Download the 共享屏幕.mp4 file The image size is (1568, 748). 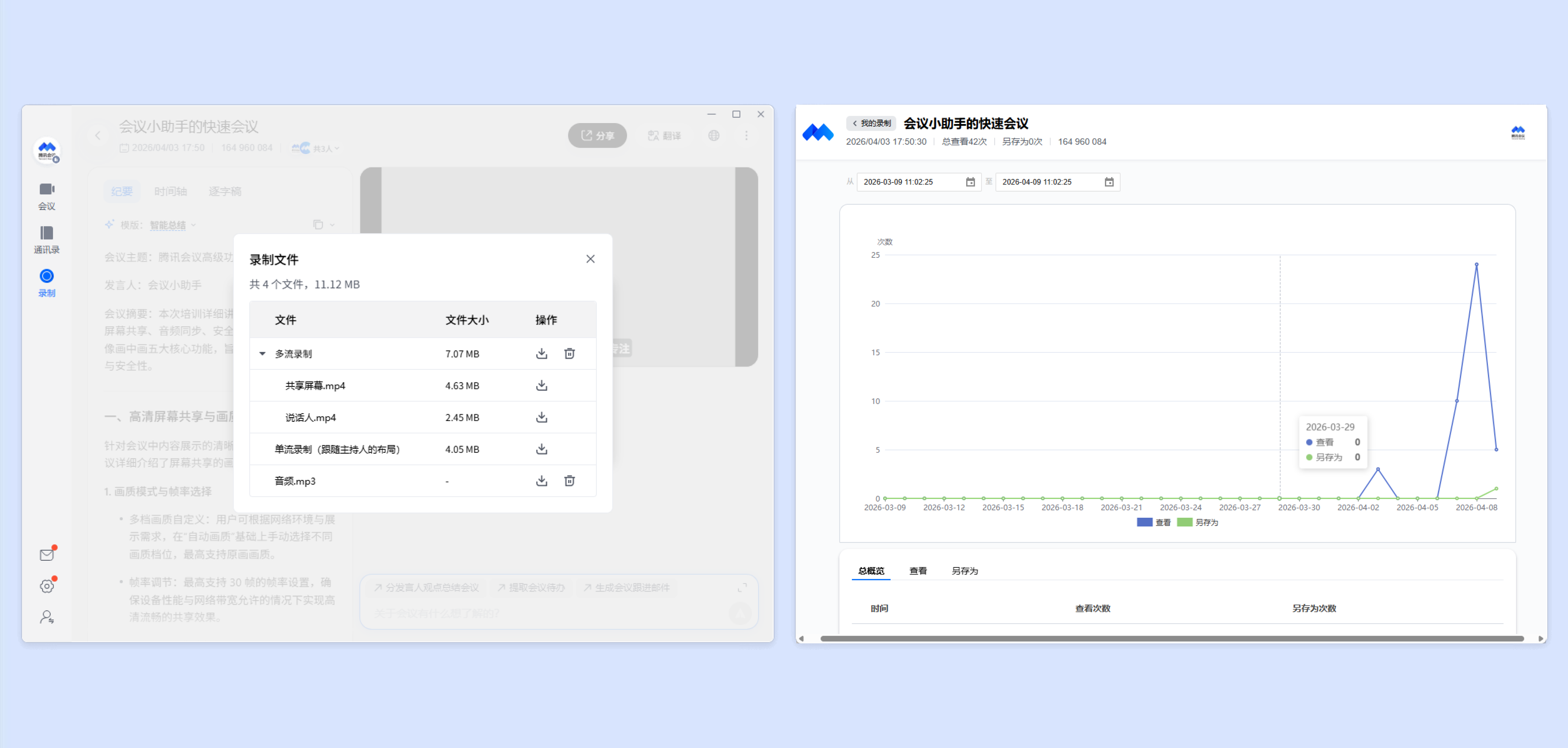[x=541, y=385]
